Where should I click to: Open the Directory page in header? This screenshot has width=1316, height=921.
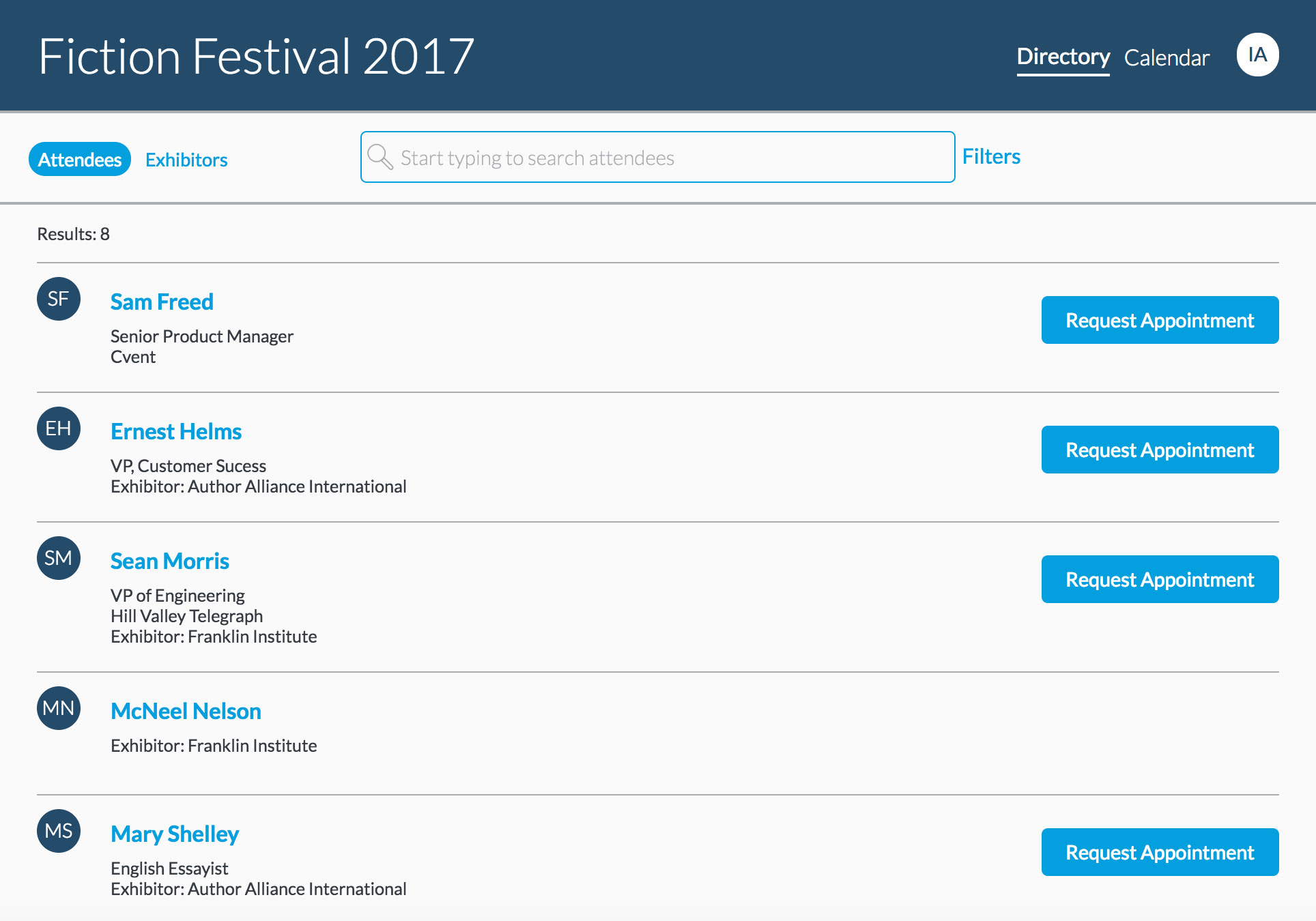(x=1063, y=57)
